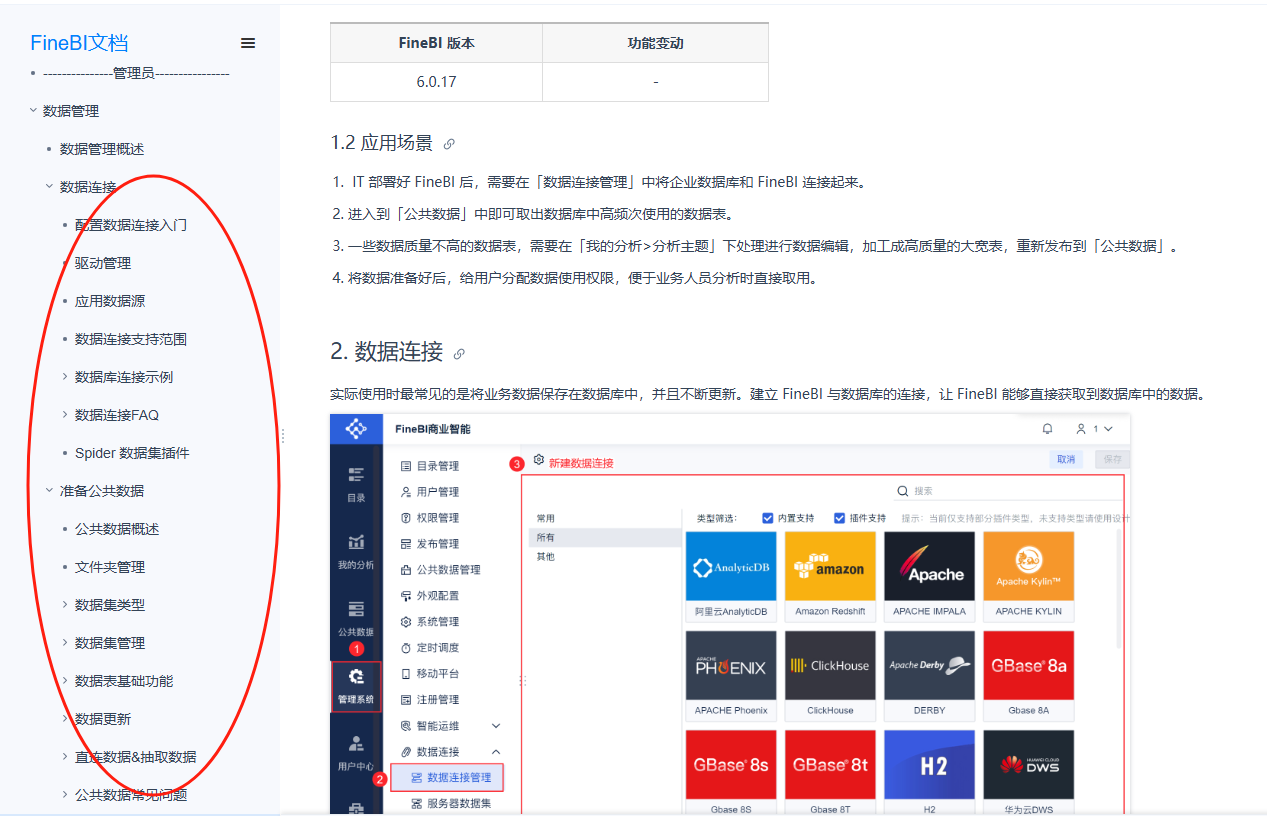The image size is (1267, 816).
Task: Choose APACHE KYLIN database tile
Action: 1028,575
